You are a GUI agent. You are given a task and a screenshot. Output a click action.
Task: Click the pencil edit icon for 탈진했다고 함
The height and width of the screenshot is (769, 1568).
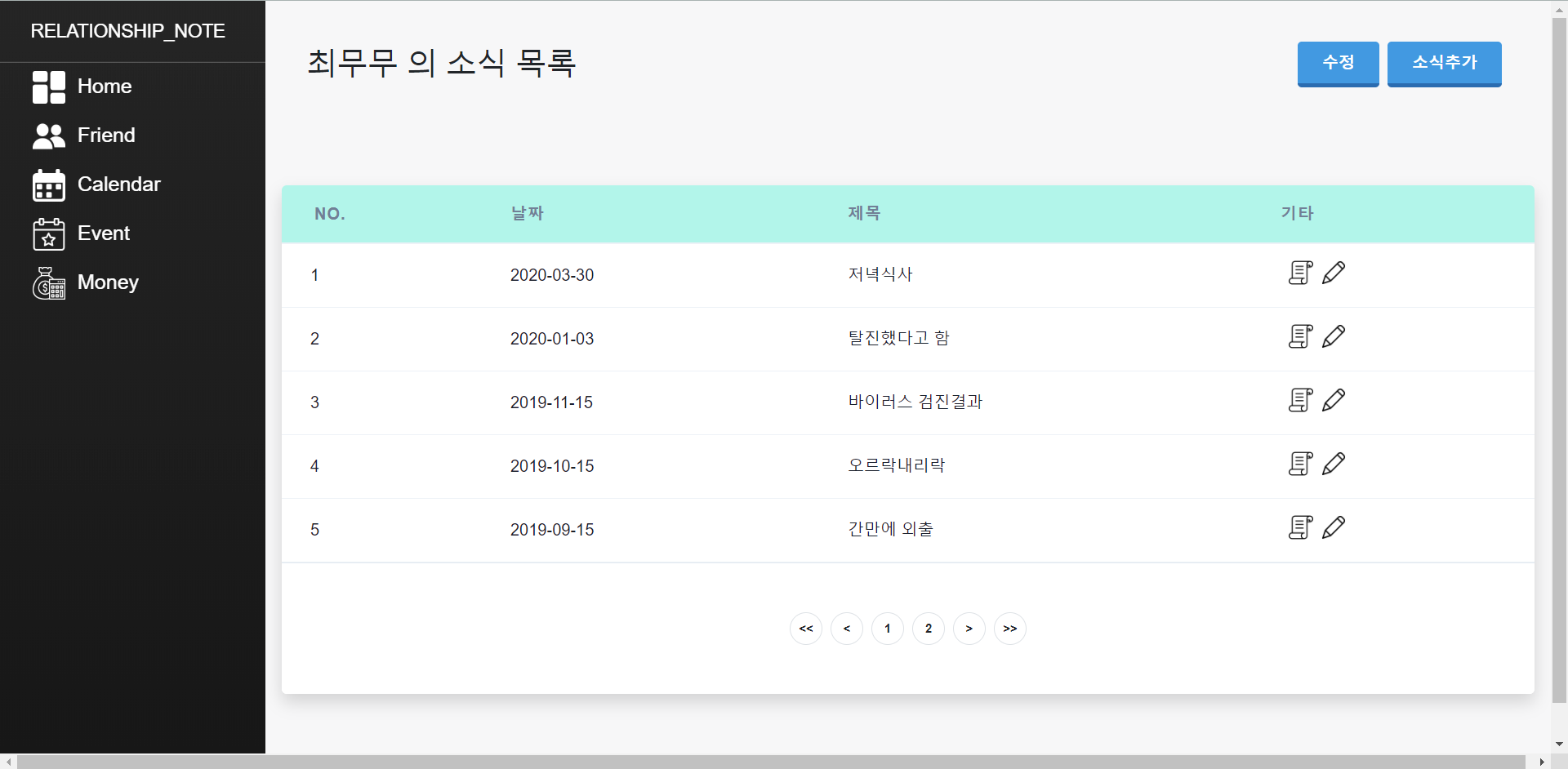point(1334,336)
